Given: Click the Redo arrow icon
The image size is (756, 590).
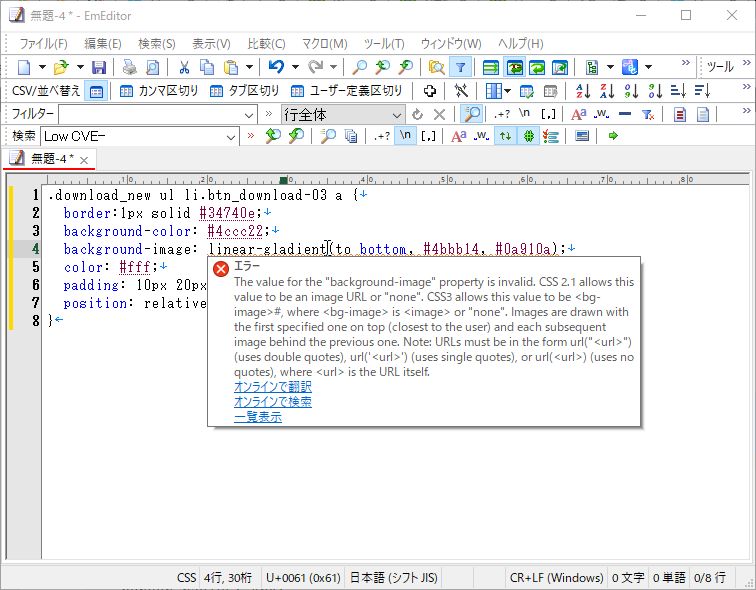Looking at the screenshot, I should click(315, 67).
